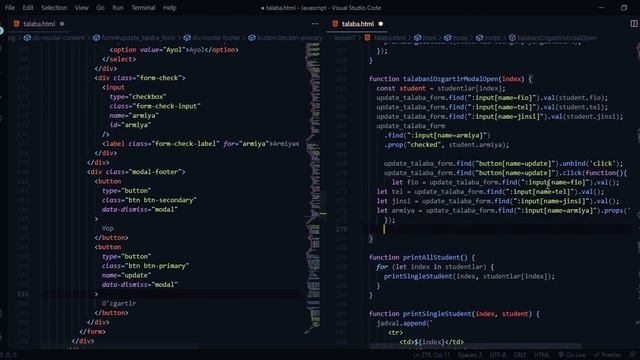Screen dimensions: 640x360
Task: Click class="btn btn-secondary" line
Action: point(149,200)
